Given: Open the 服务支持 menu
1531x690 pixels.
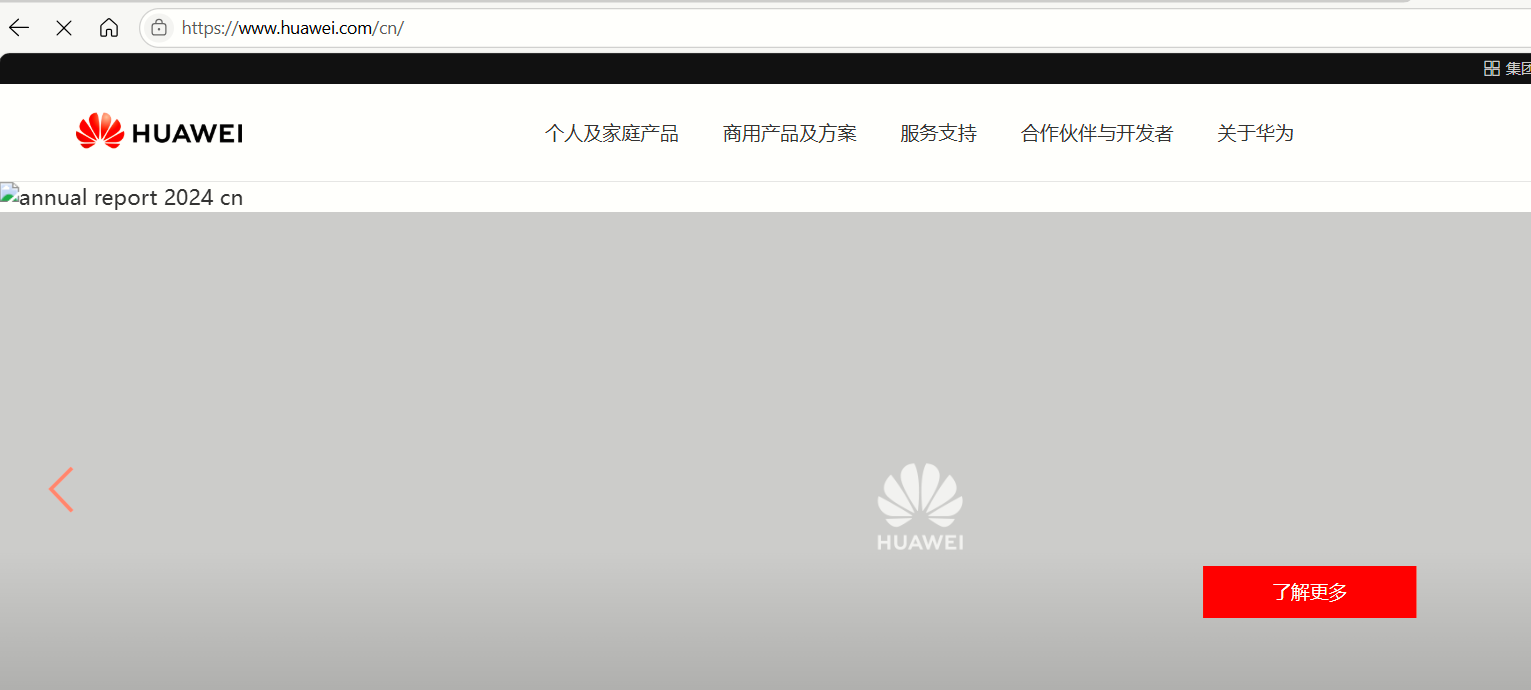Looking at the screenshot, I should (938, 133).
